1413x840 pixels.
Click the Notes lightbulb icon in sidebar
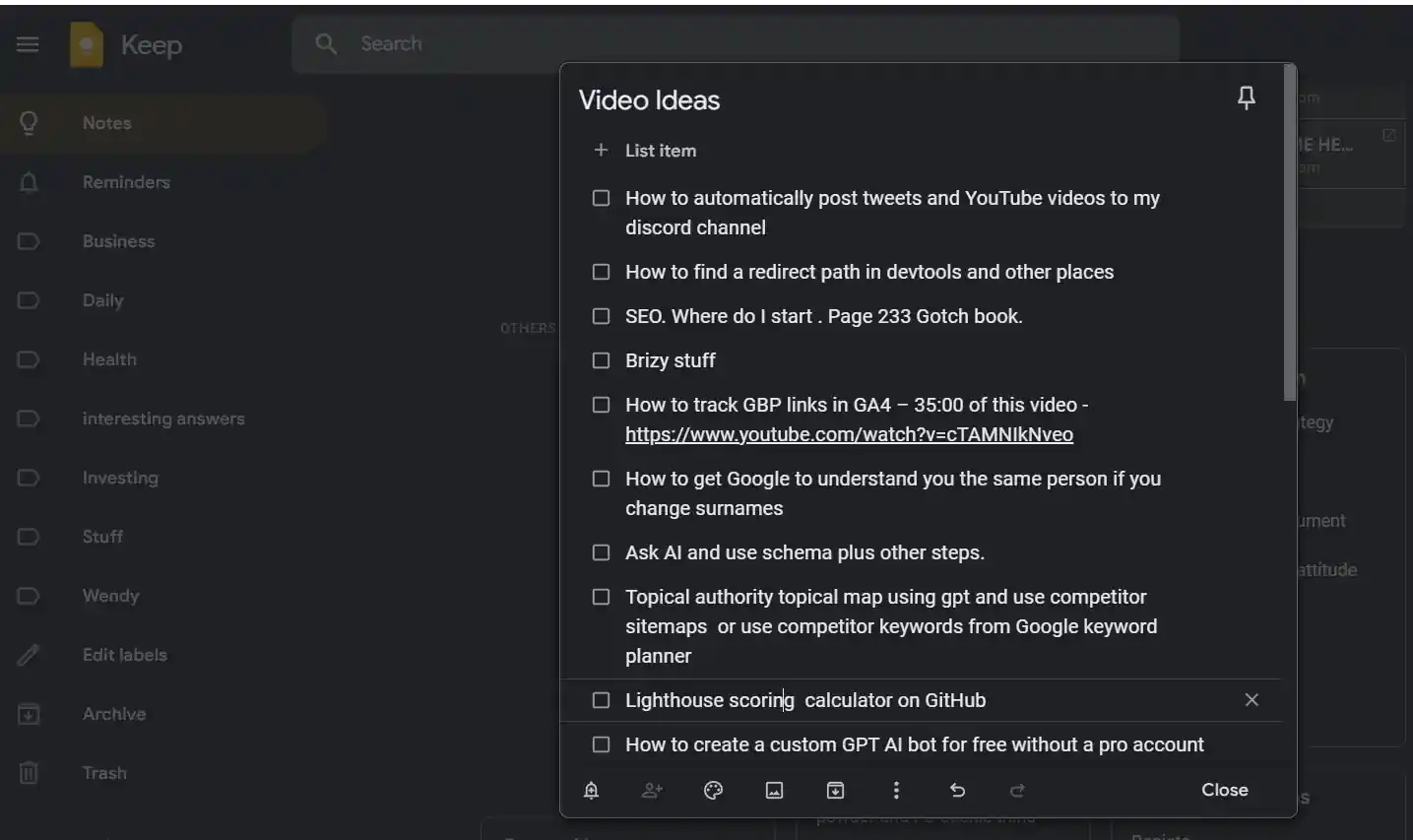click(29, 123)
